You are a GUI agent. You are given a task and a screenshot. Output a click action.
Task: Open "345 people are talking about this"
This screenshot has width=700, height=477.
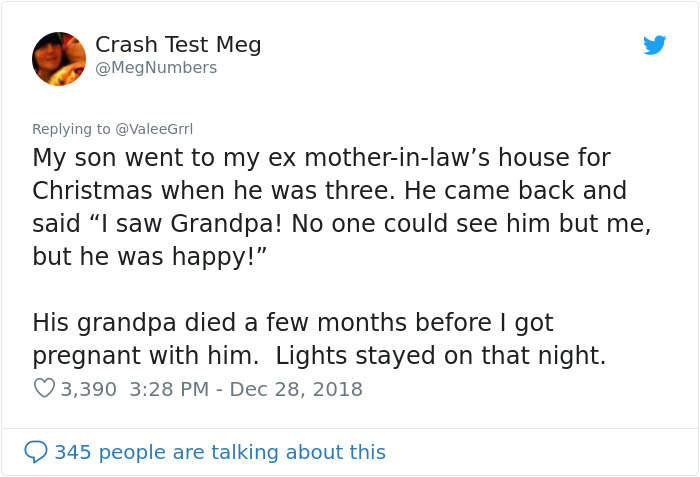tap(219, 452)
